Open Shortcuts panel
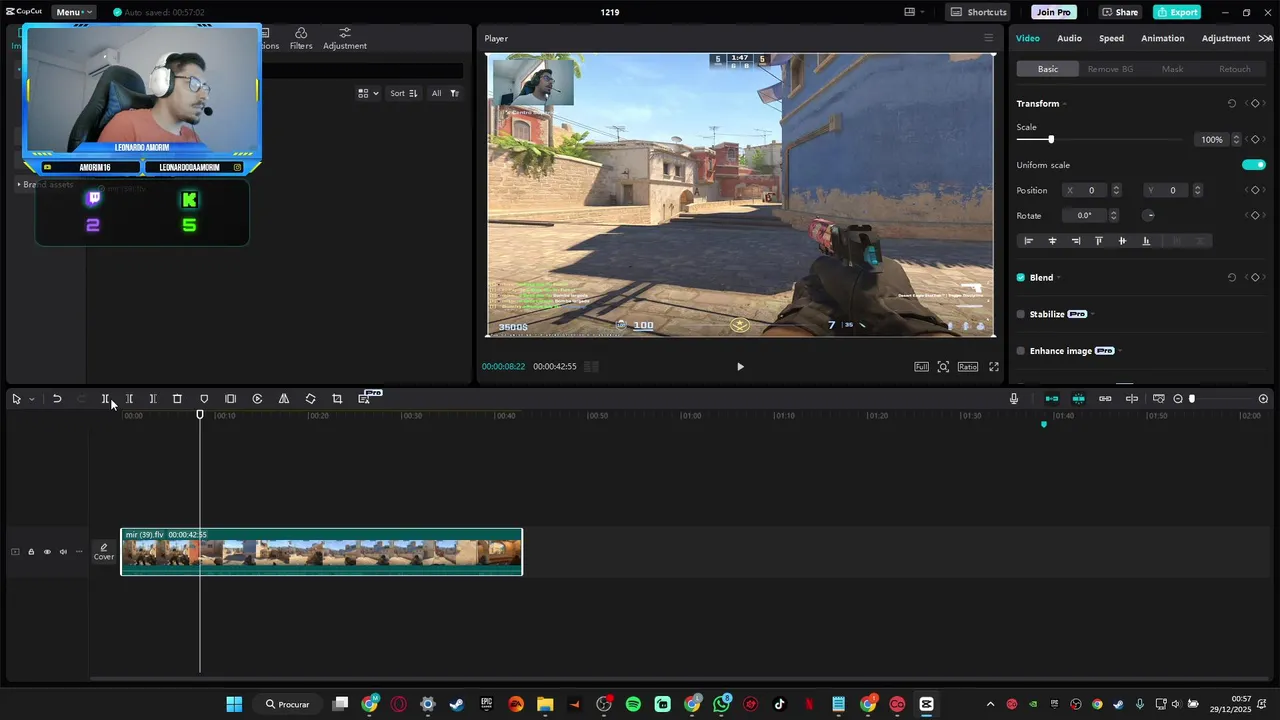This screenshot has height=720, width=1280. [x=979, y=12]
